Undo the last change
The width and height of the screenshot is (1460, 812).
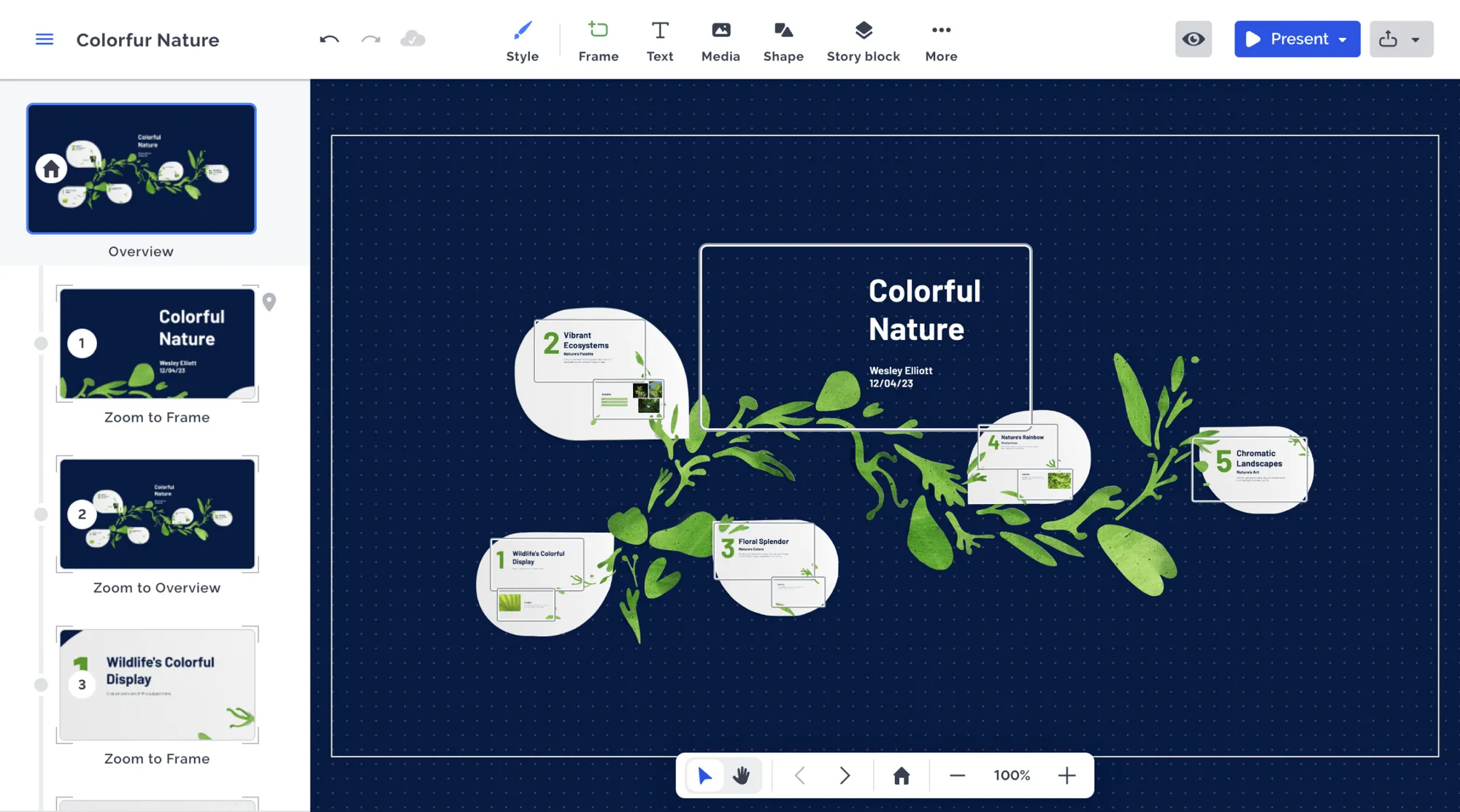(x=329, y=39)
